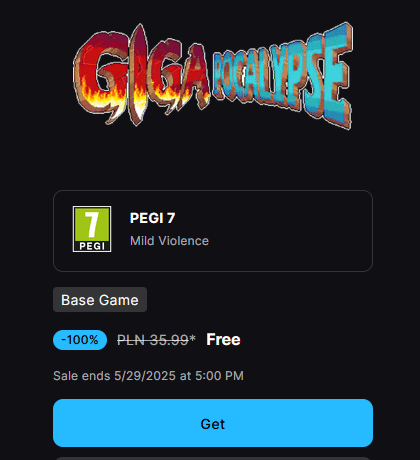Click the Sale ends label text
The width and height of the screenshot is (420, 460).
tap(82, 376)
